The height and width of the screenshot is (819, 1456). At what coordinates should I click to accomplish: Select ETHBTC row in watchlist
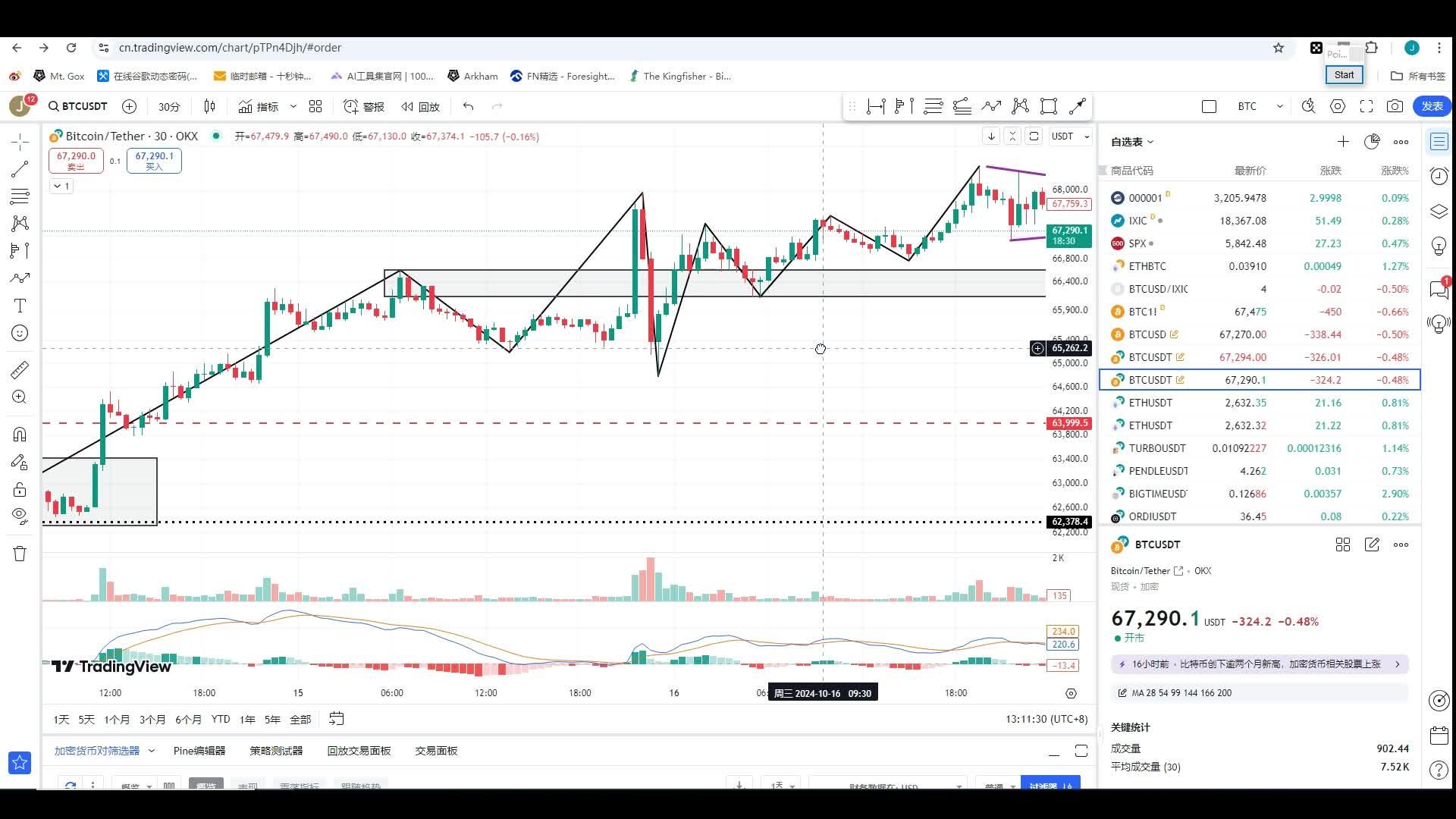point(1260,266)
